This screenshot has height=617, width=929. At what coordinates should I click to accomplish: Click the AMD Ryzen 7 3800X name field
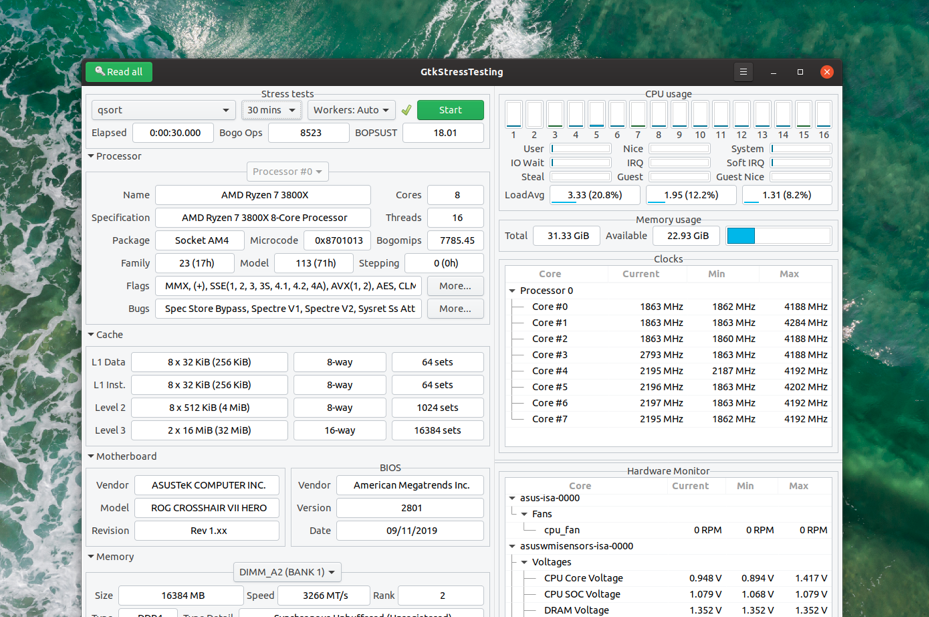pos(263,195)
